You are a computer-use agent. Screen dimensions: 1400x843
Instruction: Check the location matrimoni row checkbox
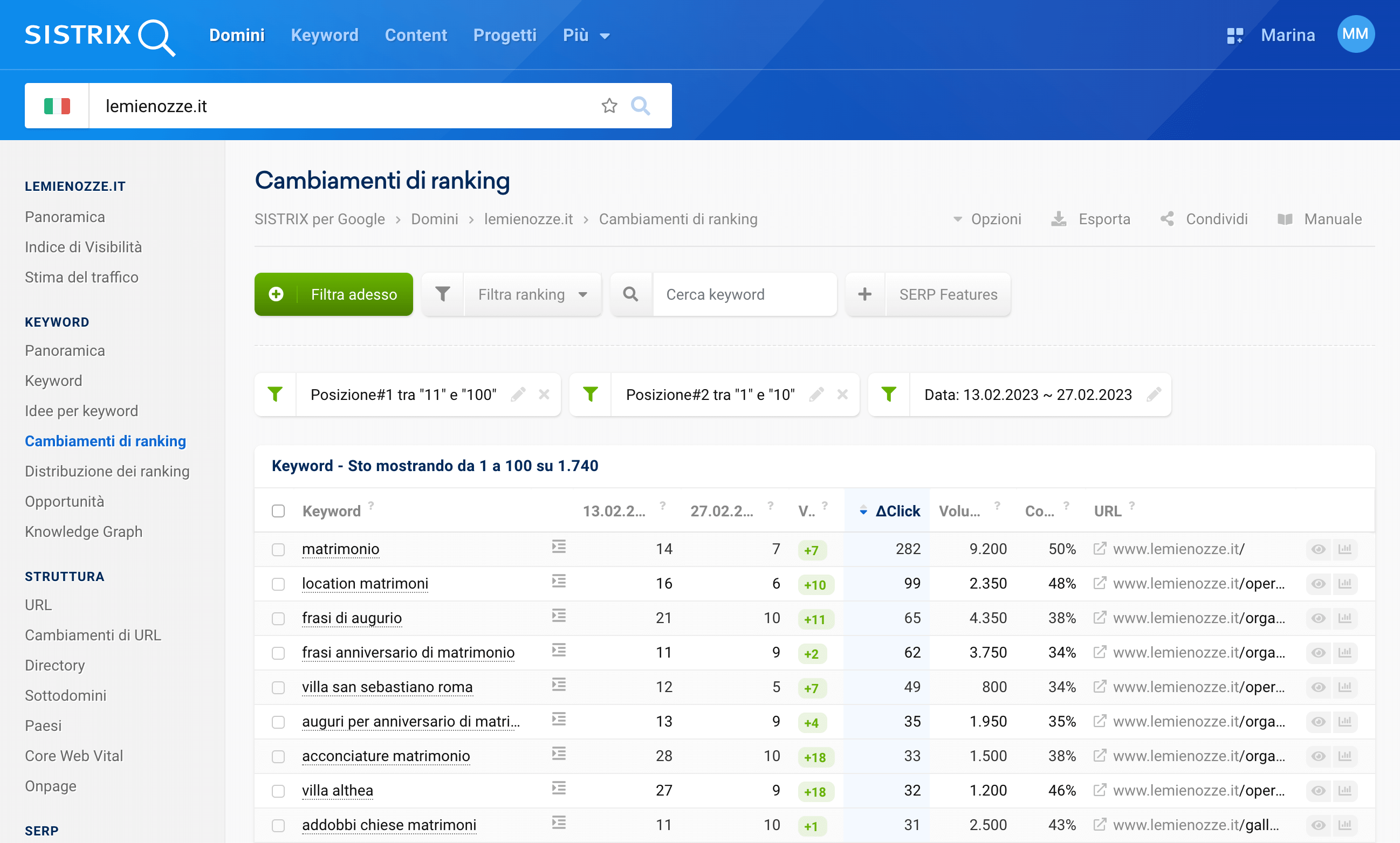[x=278, y=584]
